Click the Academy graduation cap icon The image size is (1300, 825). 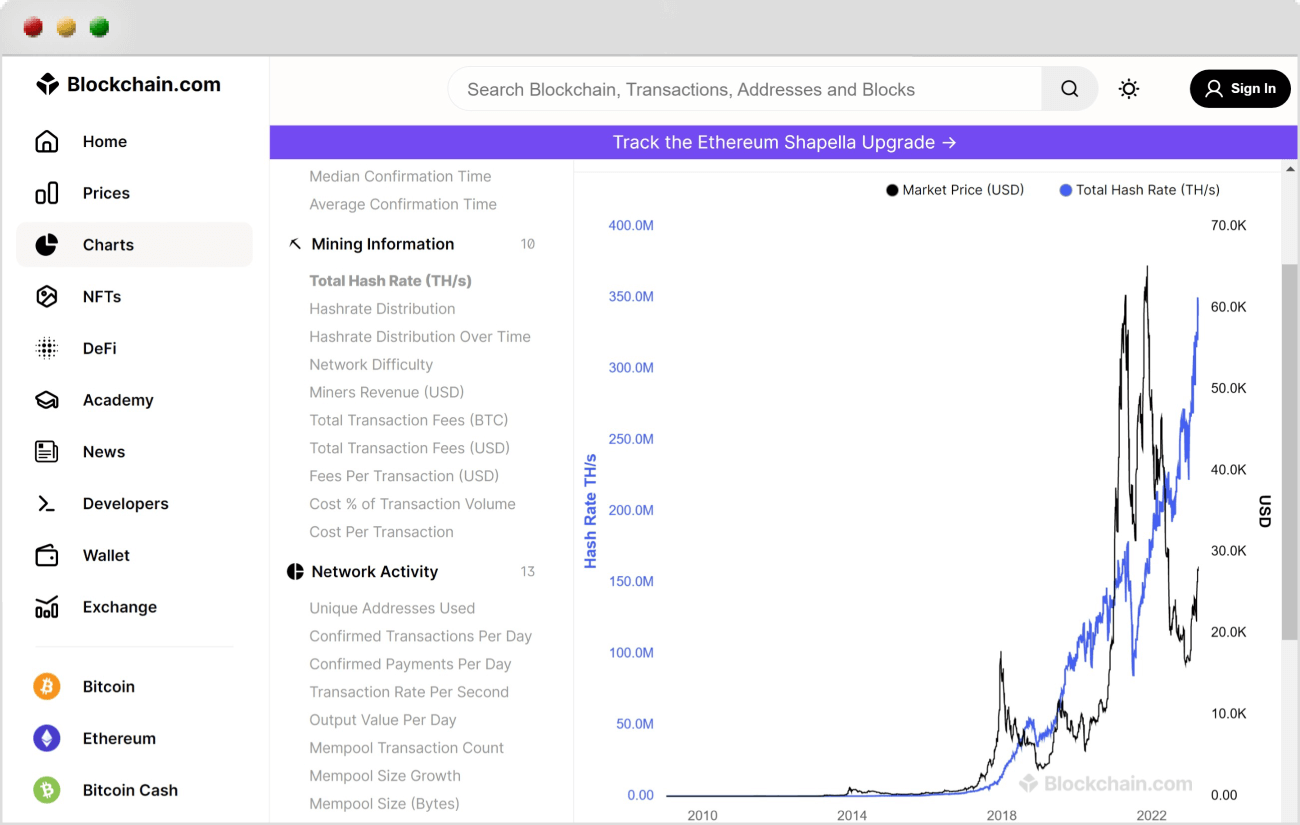click(47, 400)
